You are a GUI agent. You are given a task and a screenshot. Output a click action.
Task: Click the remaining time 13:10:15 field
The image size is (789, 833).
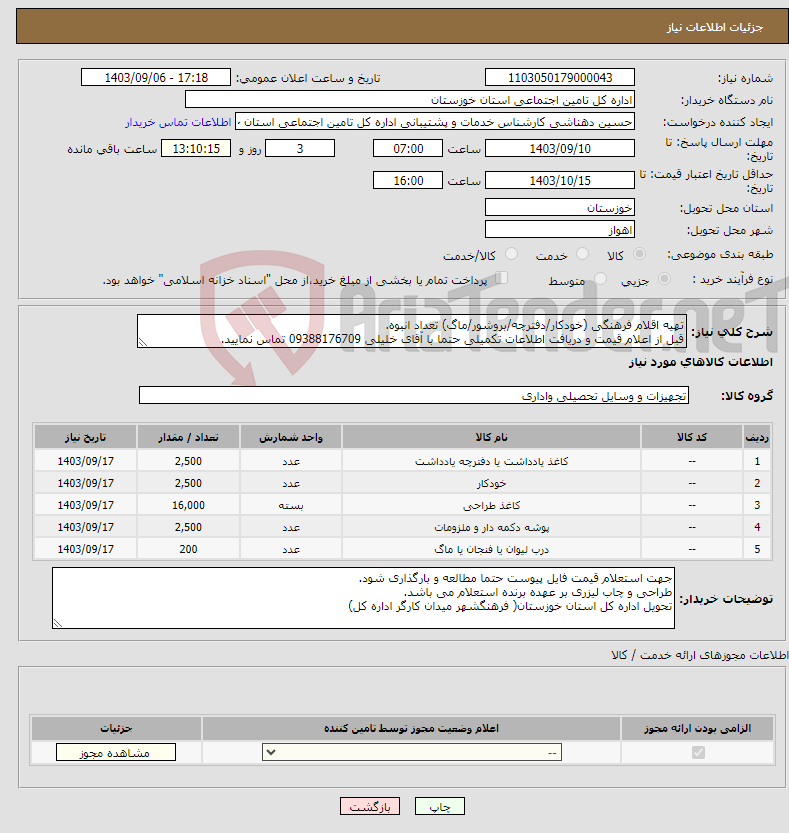196,148
